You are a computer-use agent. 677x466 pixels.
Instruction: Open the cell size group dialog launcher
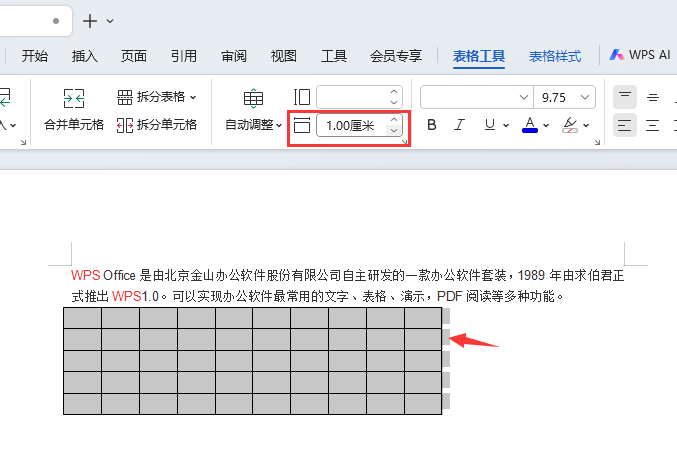pyautogui.click(x=405, y=142)
